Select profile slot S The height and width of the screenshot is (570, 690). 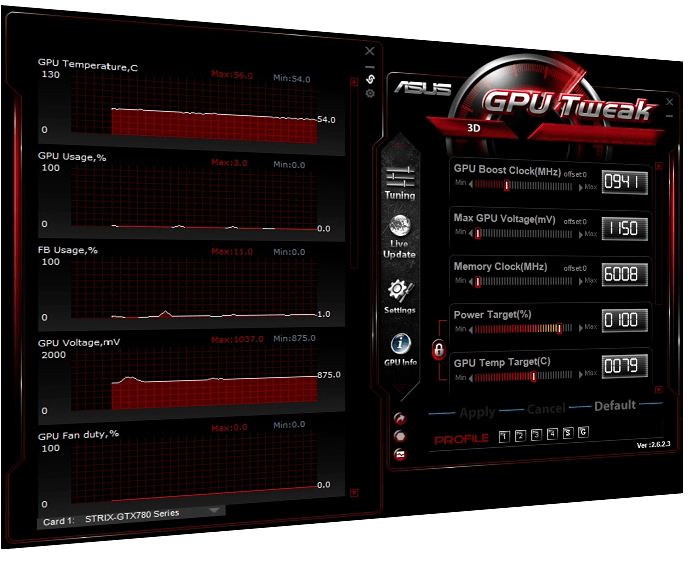[568, 433]
